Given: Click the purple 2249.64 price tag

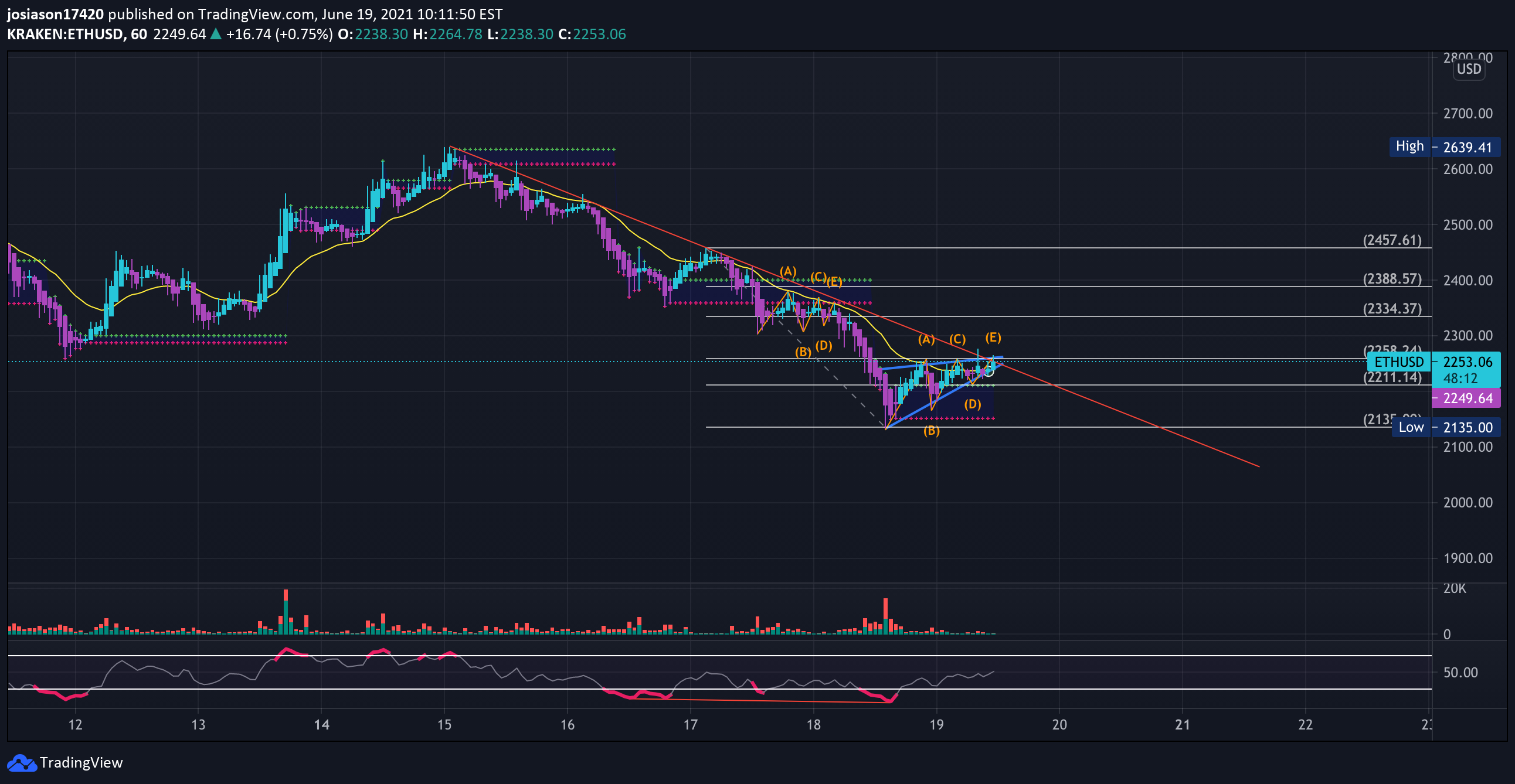Looking at the screenshot, I should 1466,398.
